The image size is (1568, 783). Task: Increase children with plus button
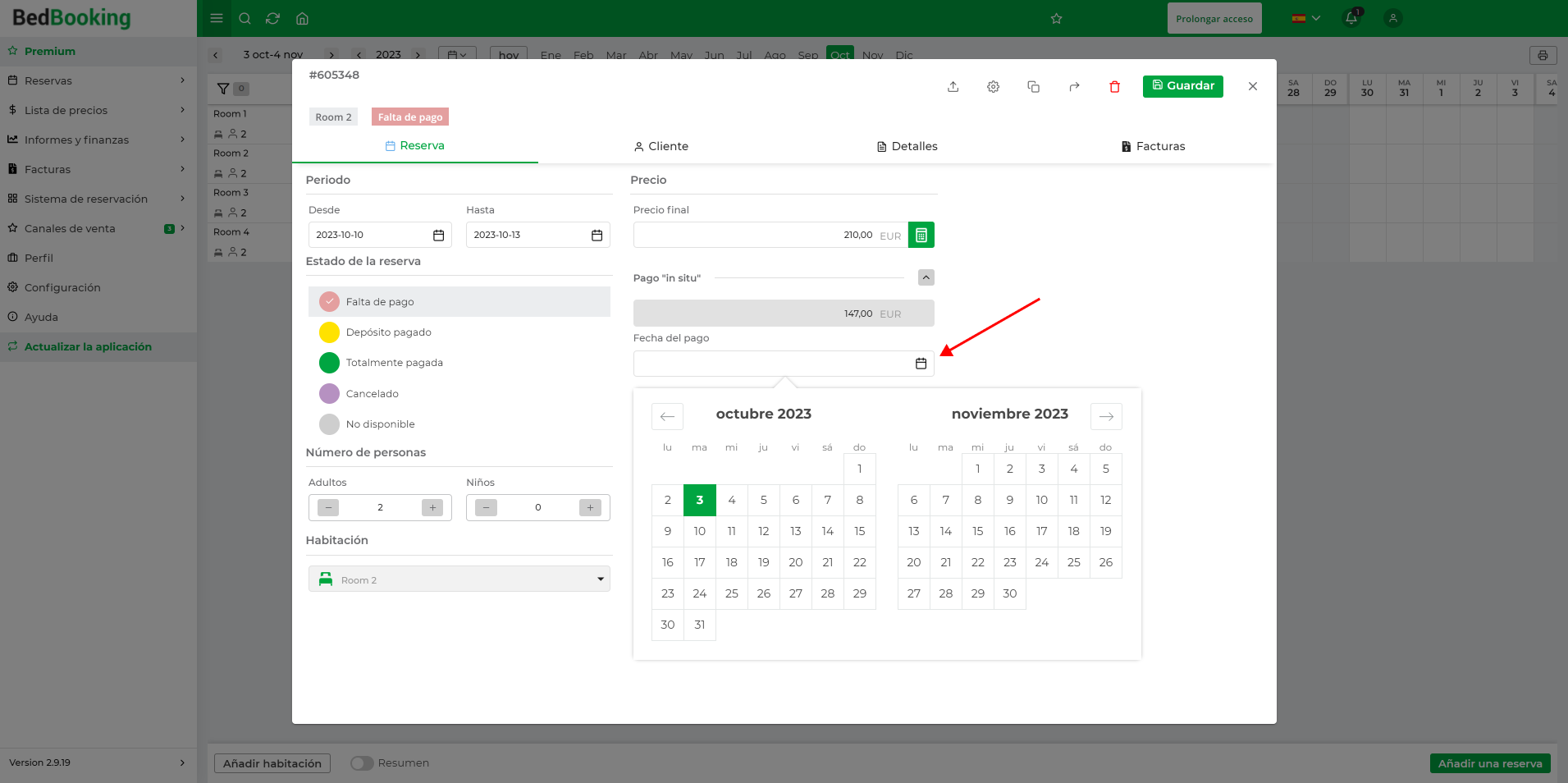[590, 507]
